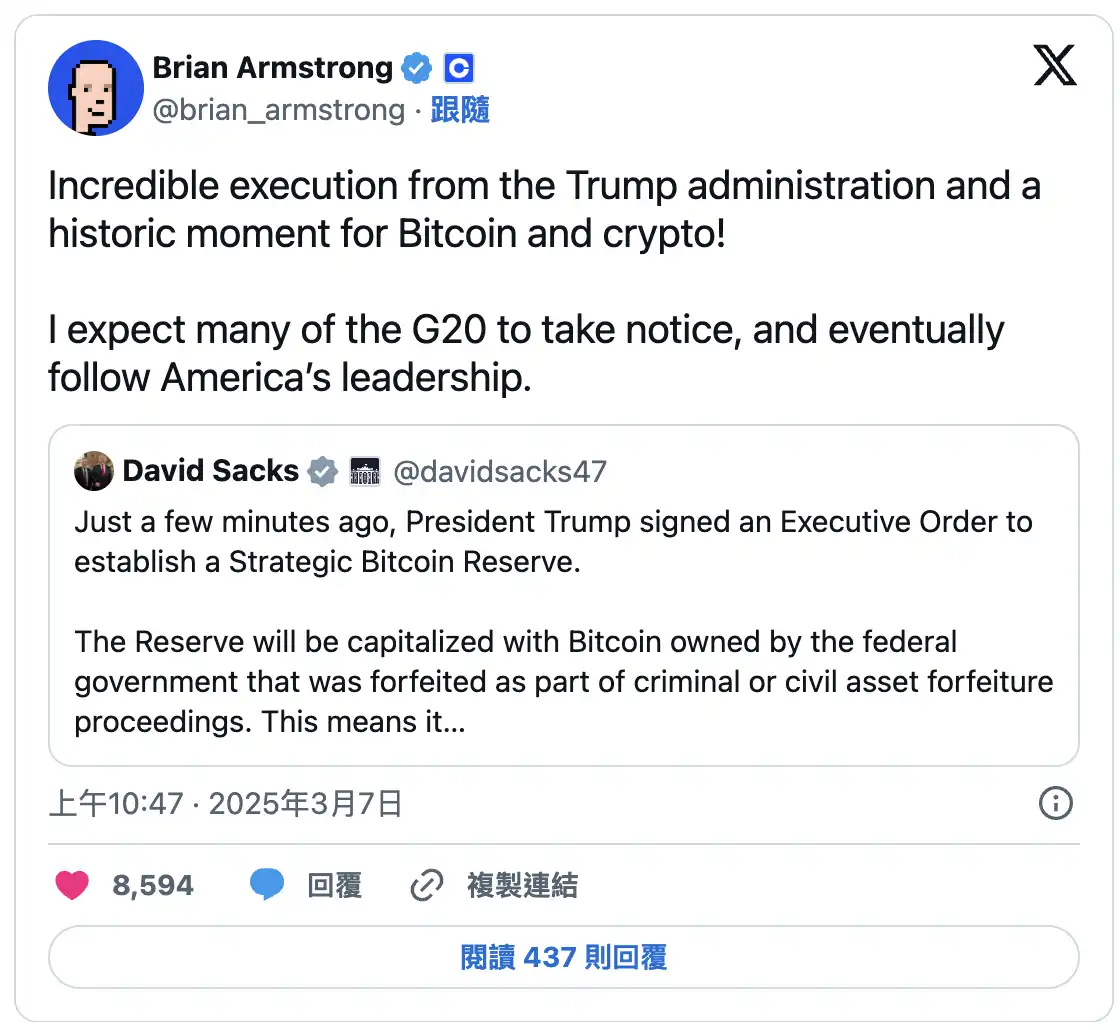Click Brian Armstrong's blue verified badge
Viewport: 1120px width, 1030px height.
417,68
